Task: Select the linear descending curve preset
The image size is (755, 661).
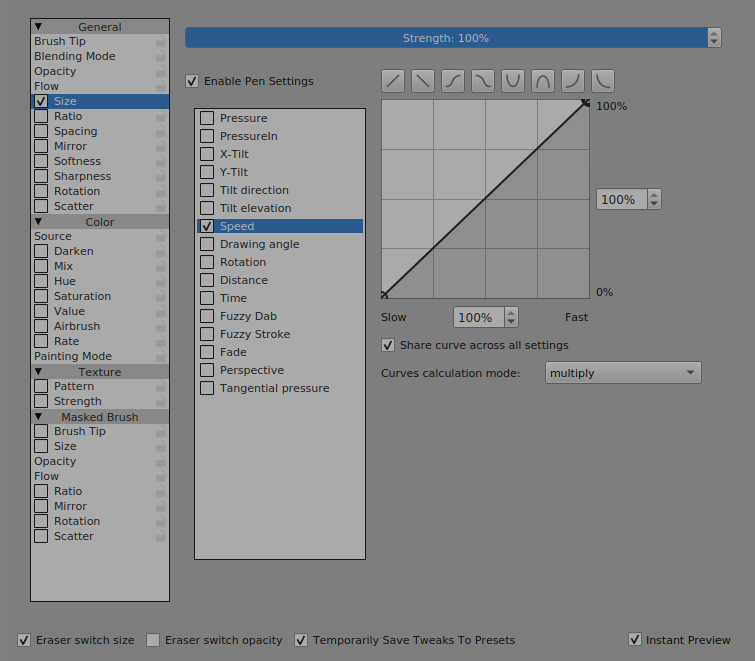Action: 424,81
